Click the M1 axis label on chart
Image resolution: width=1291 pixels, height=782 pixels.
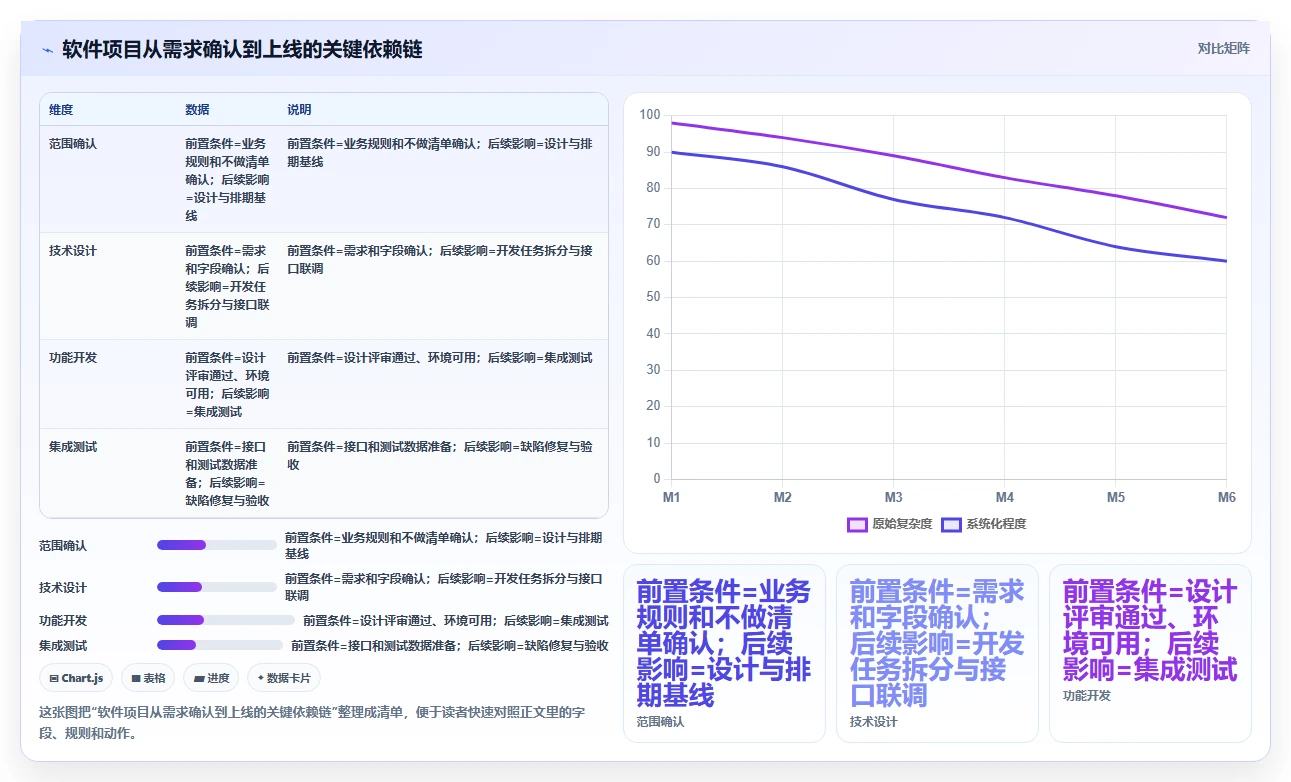[x=671, y=498]
